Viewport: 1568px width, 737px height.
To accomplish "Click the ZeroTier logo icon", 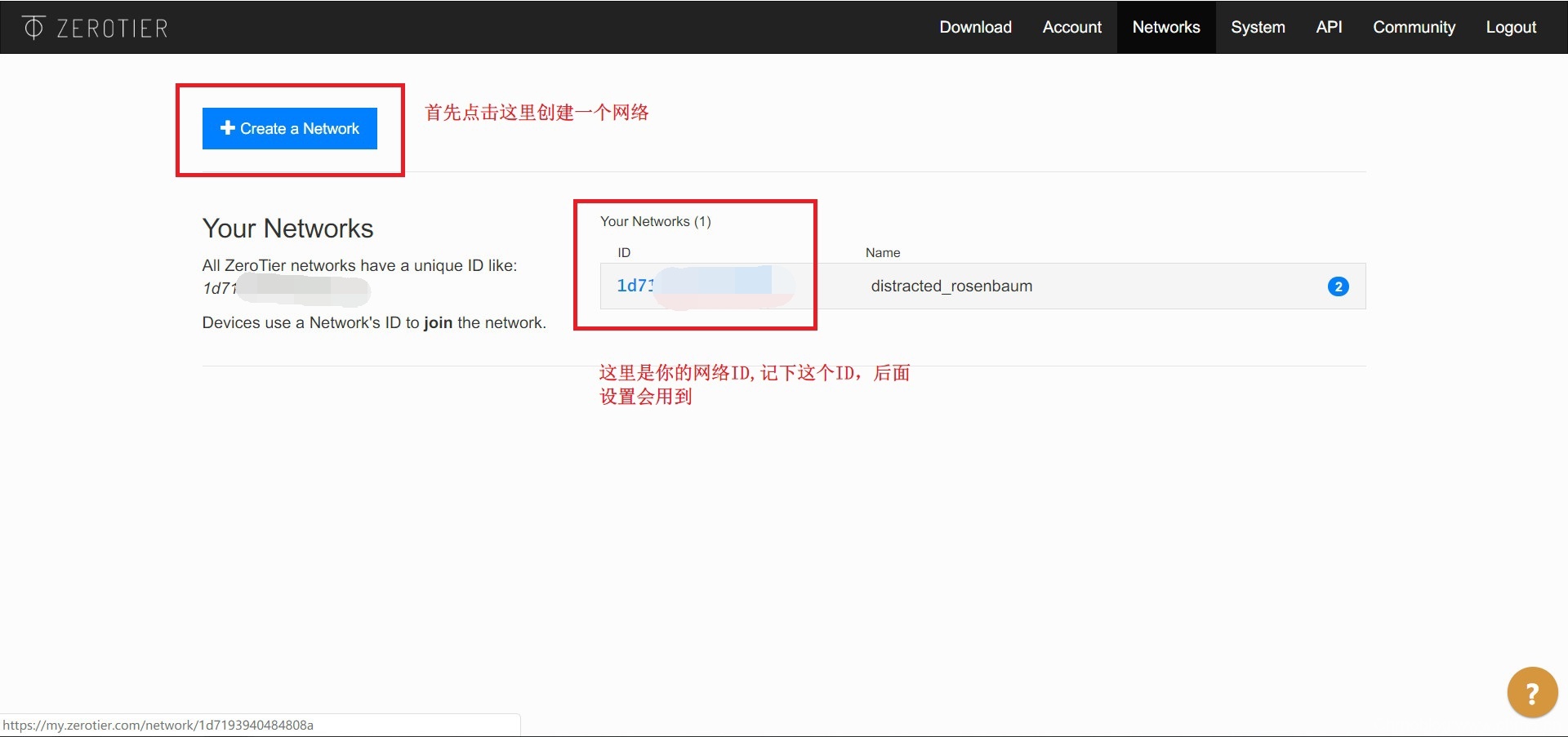I will (33, 28).
